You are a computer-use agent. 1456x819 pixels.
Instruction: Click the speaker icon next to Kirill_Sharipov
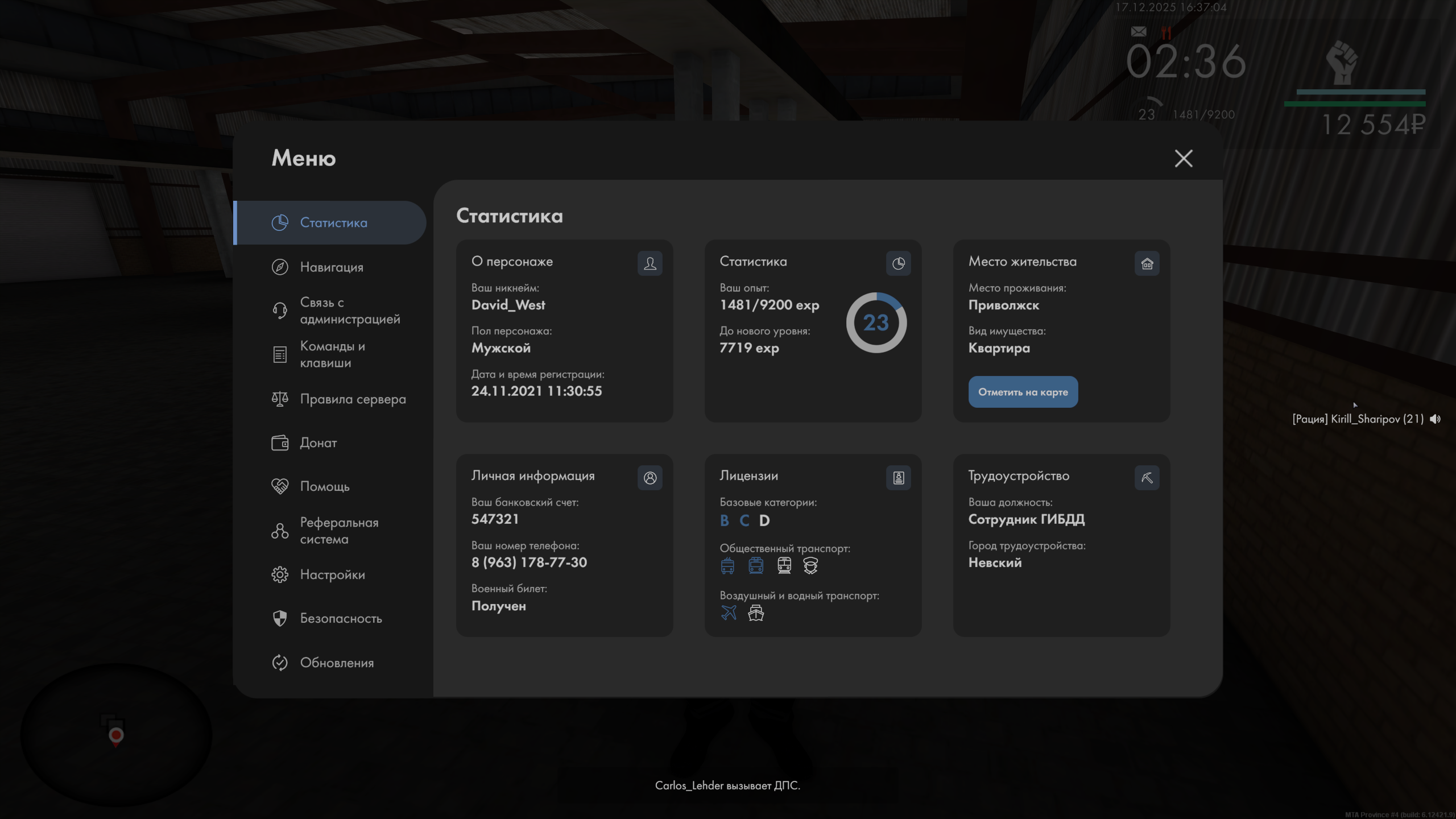(1436, 419)
